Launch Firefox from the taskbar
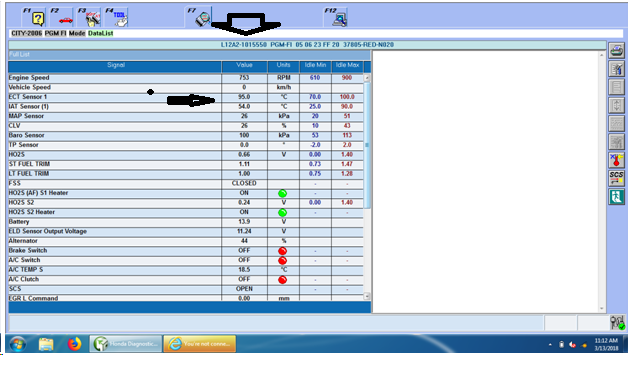Viewport: 628px width, 384px height. (x=74, y=344)
